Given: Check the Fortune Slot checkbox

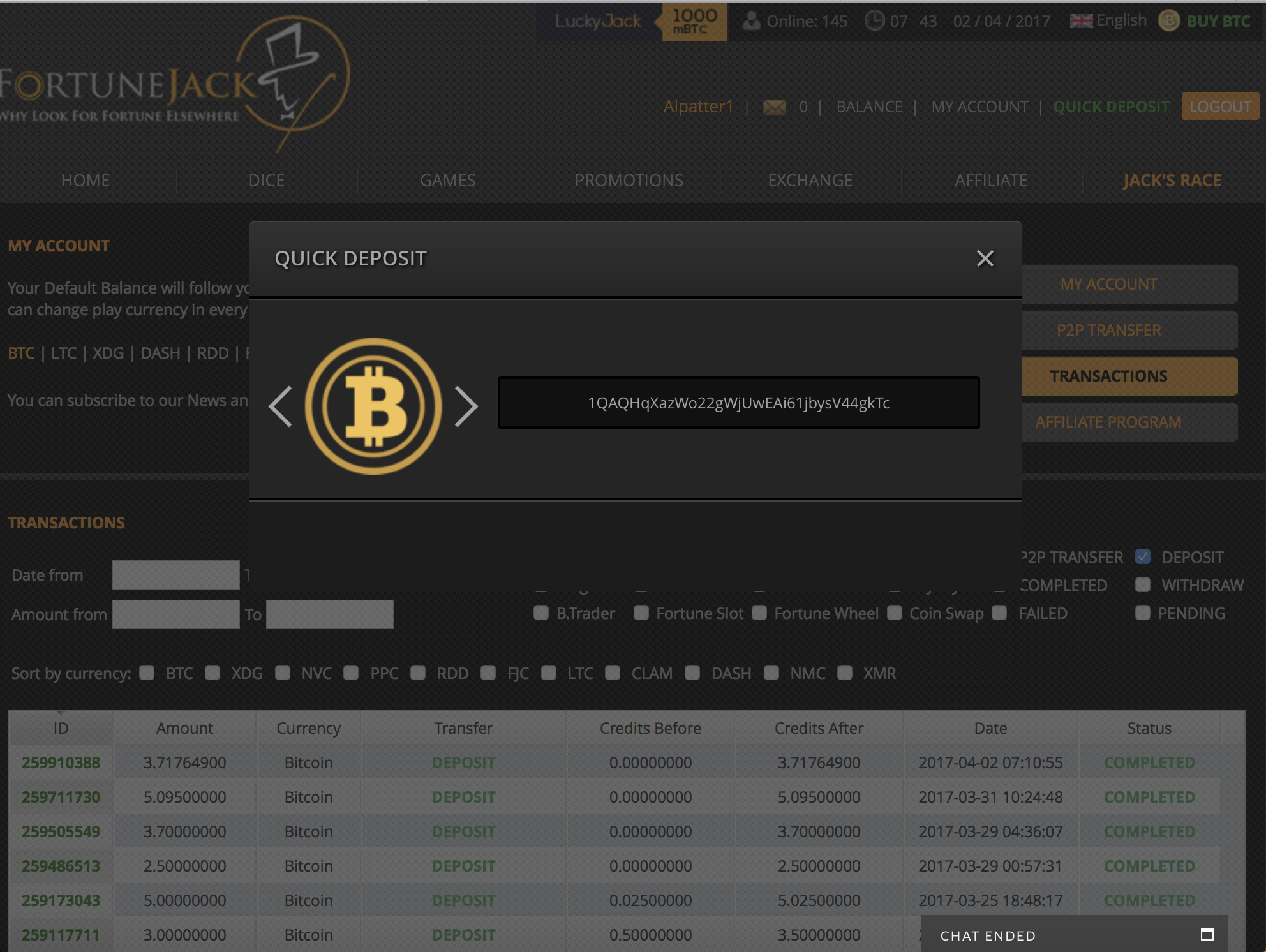Looking at the screenshot, I should click(x=641, y=613).
